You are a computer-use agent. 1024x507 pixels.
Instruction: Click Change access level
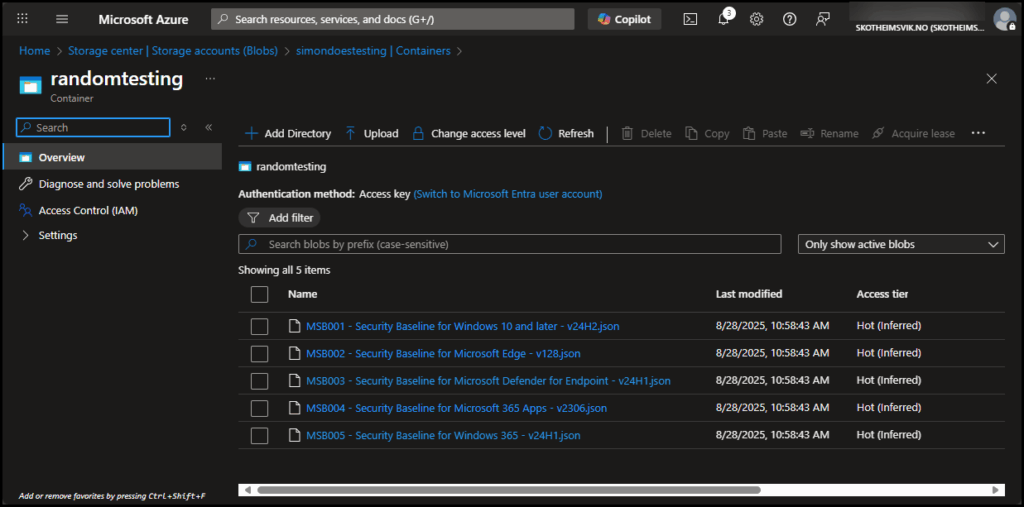469,133
